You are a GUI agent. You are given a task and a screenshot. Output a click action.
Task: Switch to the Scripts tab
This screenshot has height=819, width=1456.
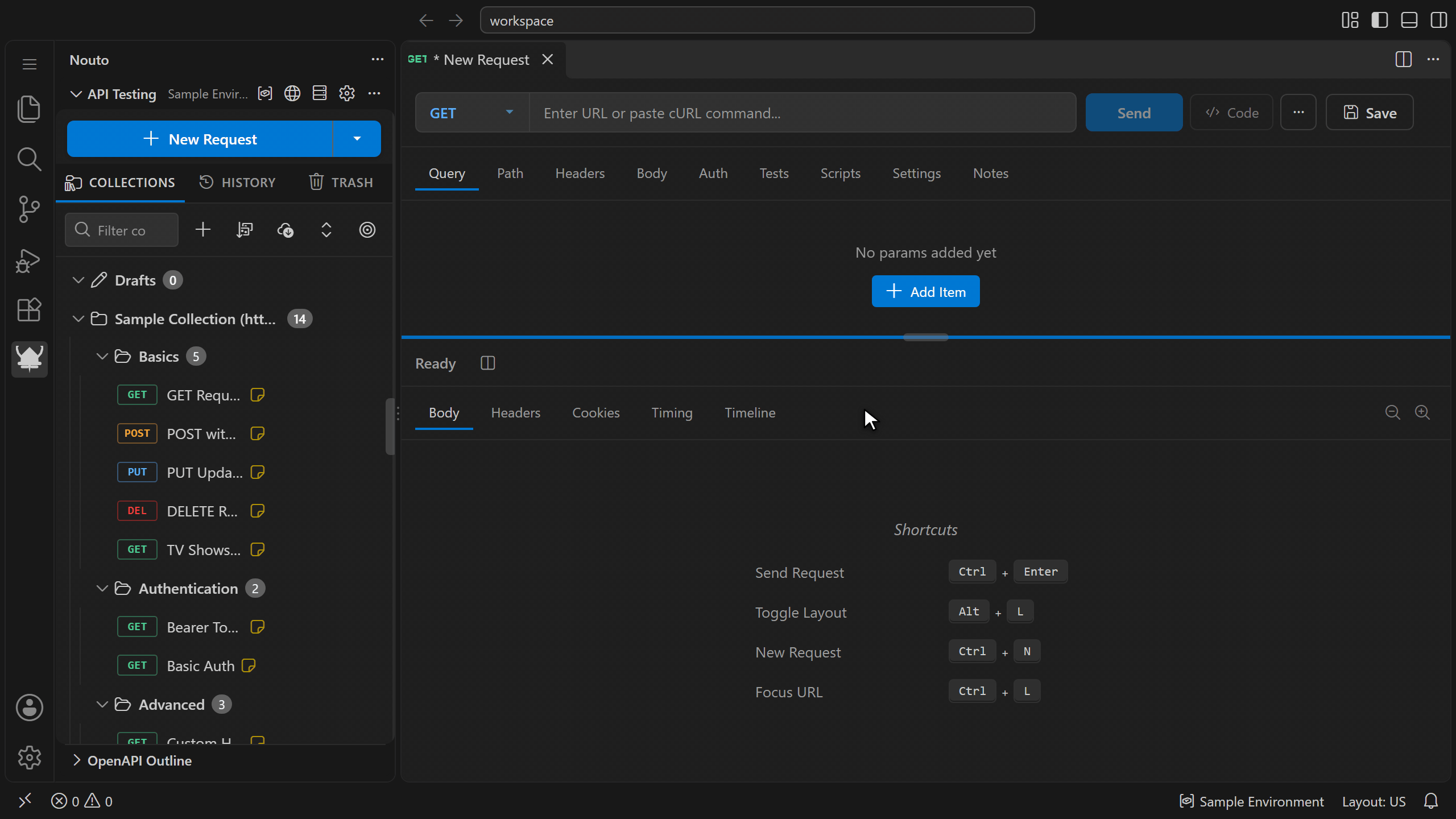point(840,173)
